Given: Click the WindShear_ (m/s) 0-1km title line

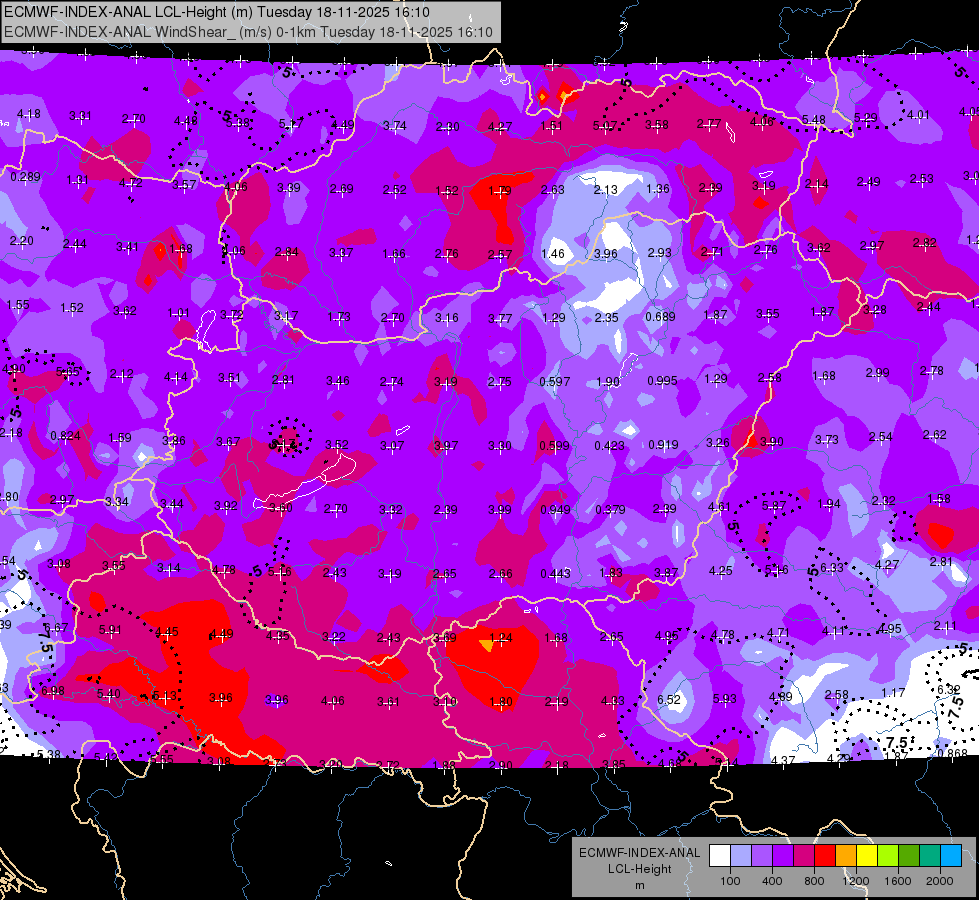Looking at the screenshot, I should pyautogui.click(x=248, y=32).
